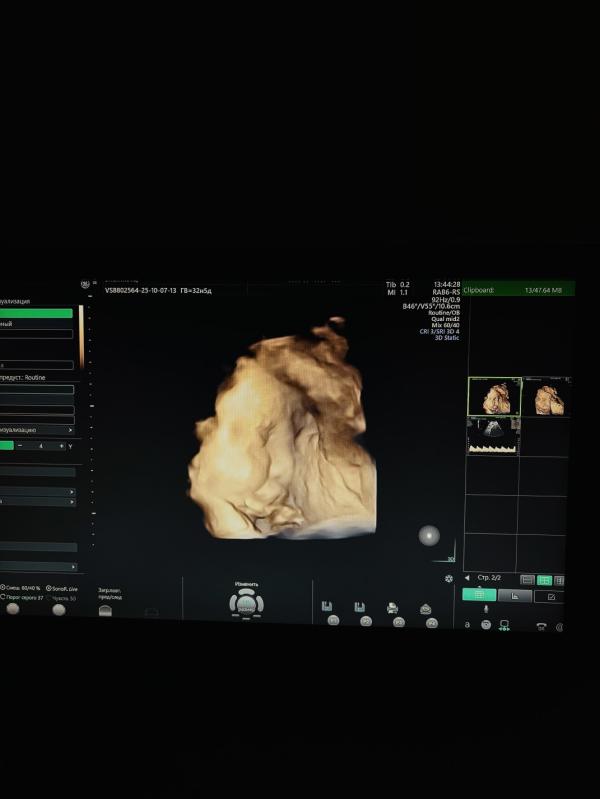Select the SonoR. Live radio option
This screenshot has width=600, height=799.
pyautogui.click(x=49, y=588)
